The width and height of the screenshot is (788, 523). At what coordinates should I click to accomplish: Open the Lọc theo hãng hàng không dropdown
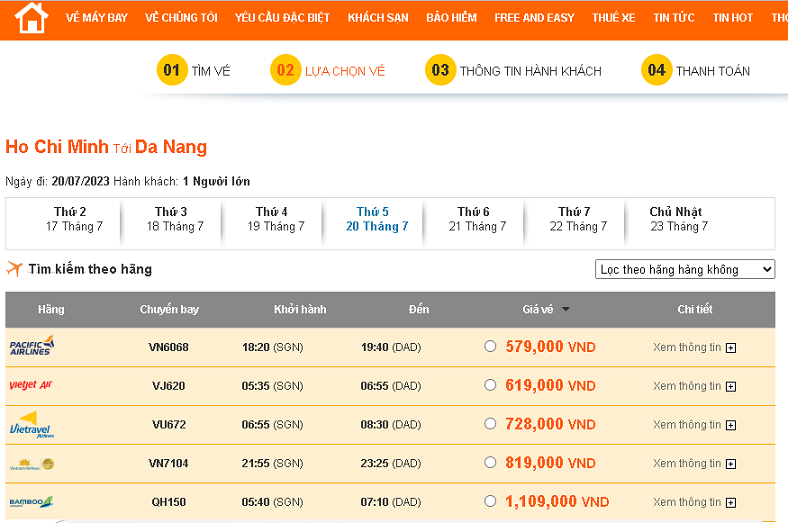[685, 269]
